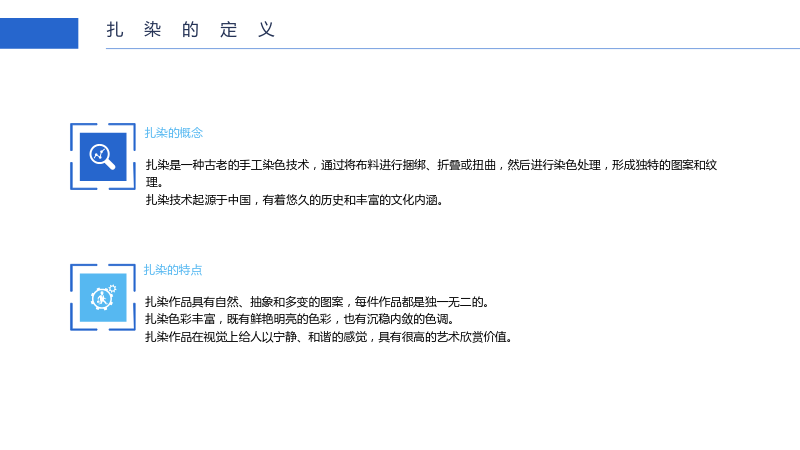
Task: Select the solid blue rectangle in the header
Action: coord(39,33)
